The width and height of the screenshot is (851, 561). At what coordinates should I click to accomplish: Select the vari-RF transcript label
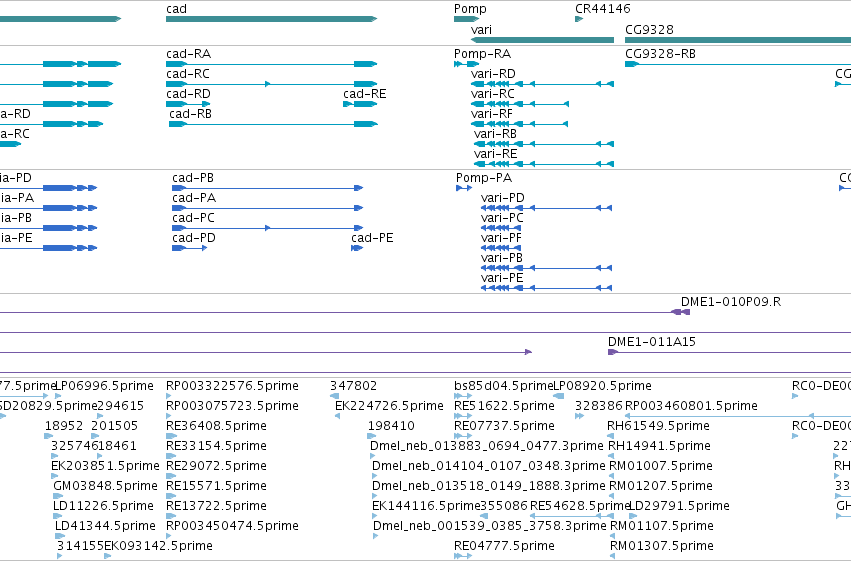tap(492, 114)
